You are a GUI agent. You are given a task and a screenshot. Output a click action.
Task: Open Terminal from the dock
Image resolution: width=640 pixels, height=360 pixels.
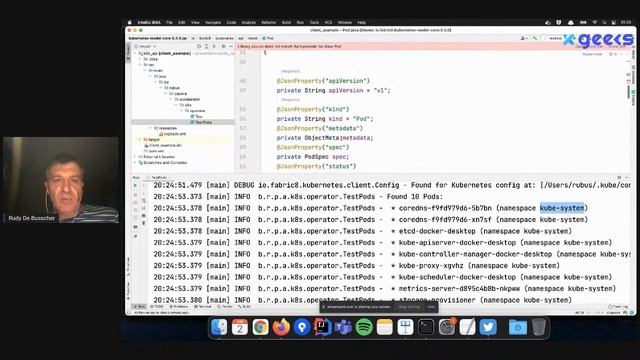426,327
